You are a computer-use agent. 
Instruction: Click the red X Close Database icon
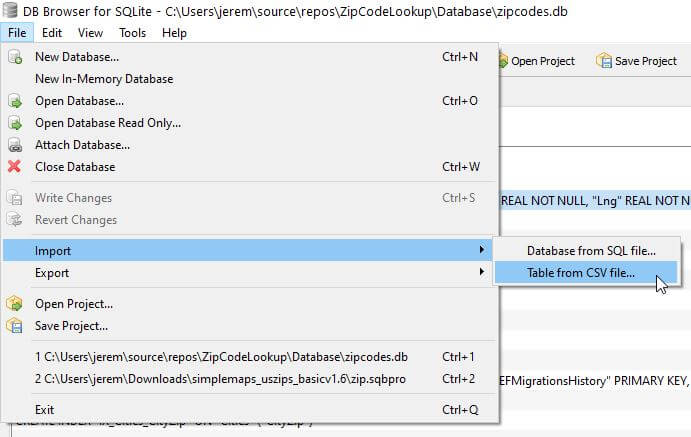pos(15,167)
